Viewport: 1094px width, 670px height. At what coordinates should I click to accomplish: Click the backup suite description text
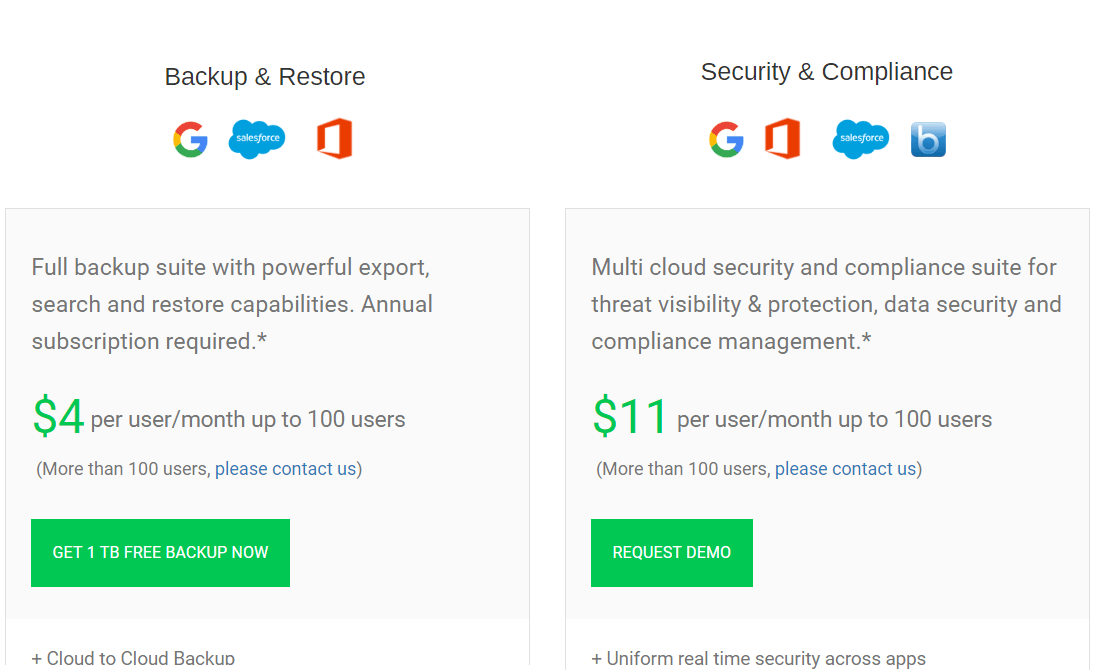click(x=230, y=304)
